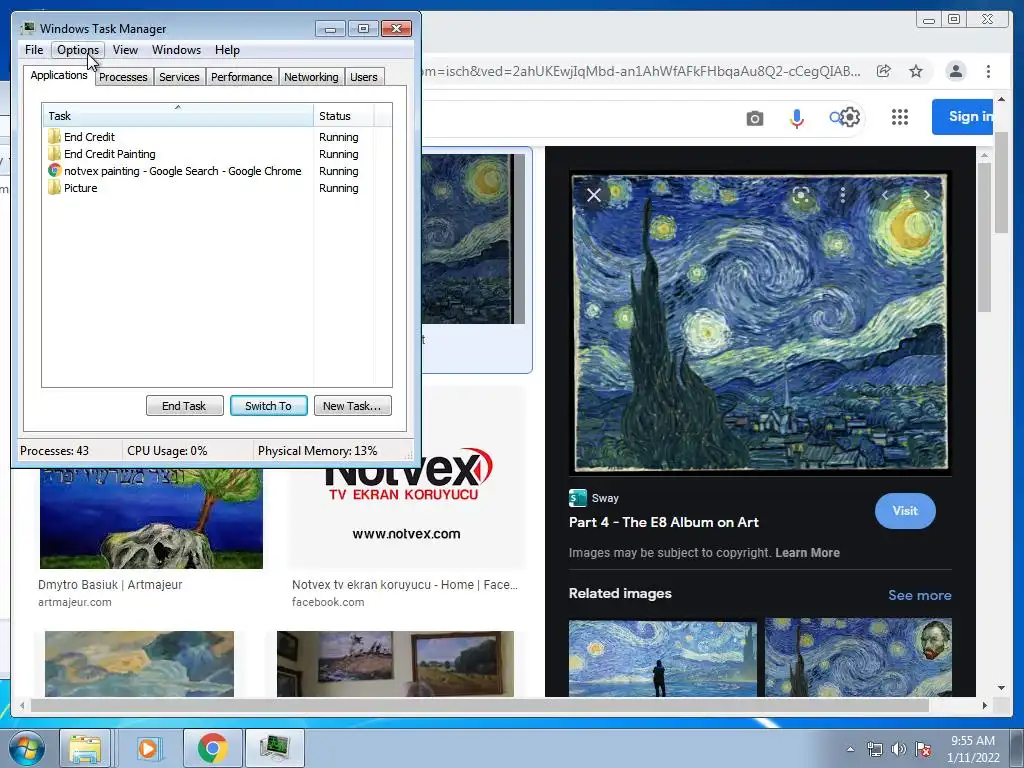The height and width of the screenshot is (768, 1024).
Task: Open the related image with Van Gogh portrait
Action: pos(858,657)
